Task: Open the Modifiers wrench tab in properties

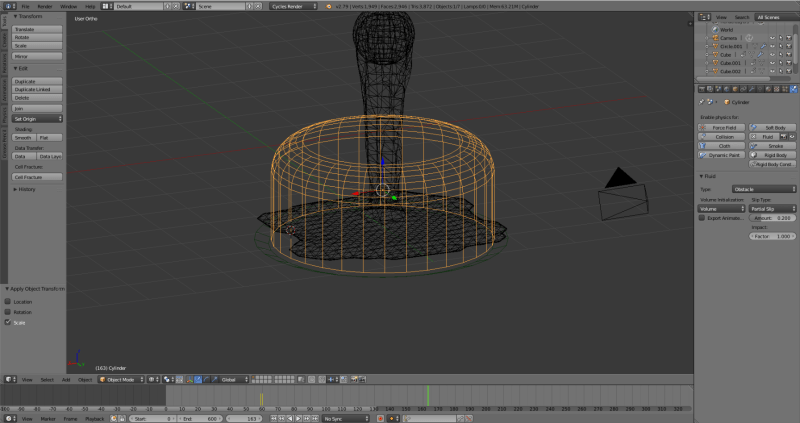Action: point(752,89)
